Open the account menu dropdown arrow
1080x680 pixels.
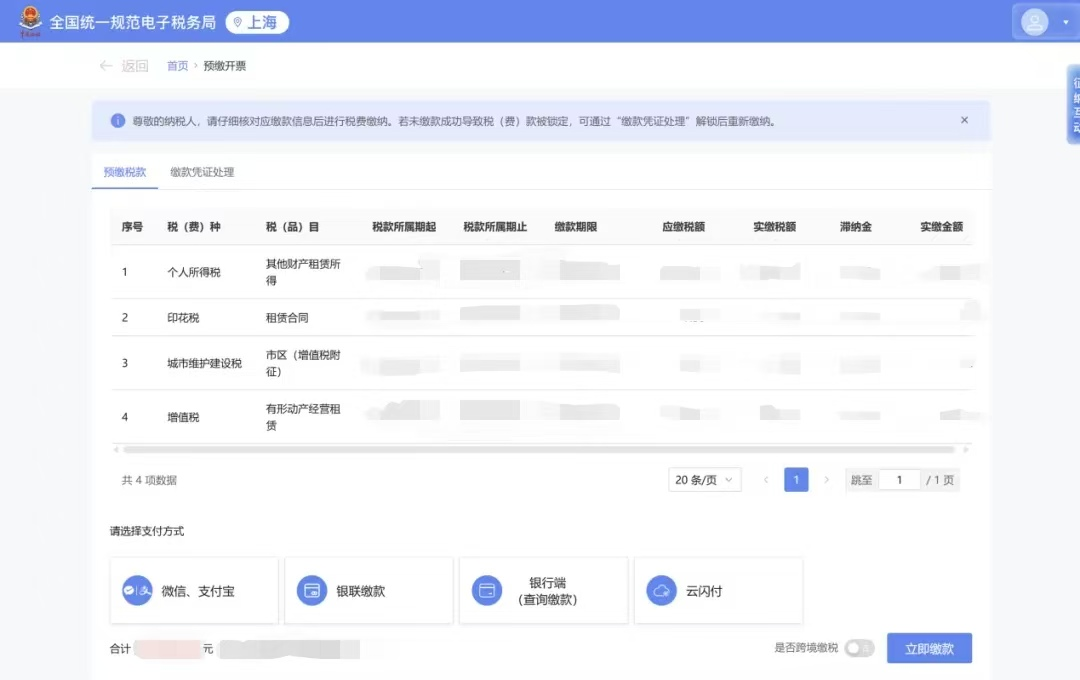(x=1066, y=22)
